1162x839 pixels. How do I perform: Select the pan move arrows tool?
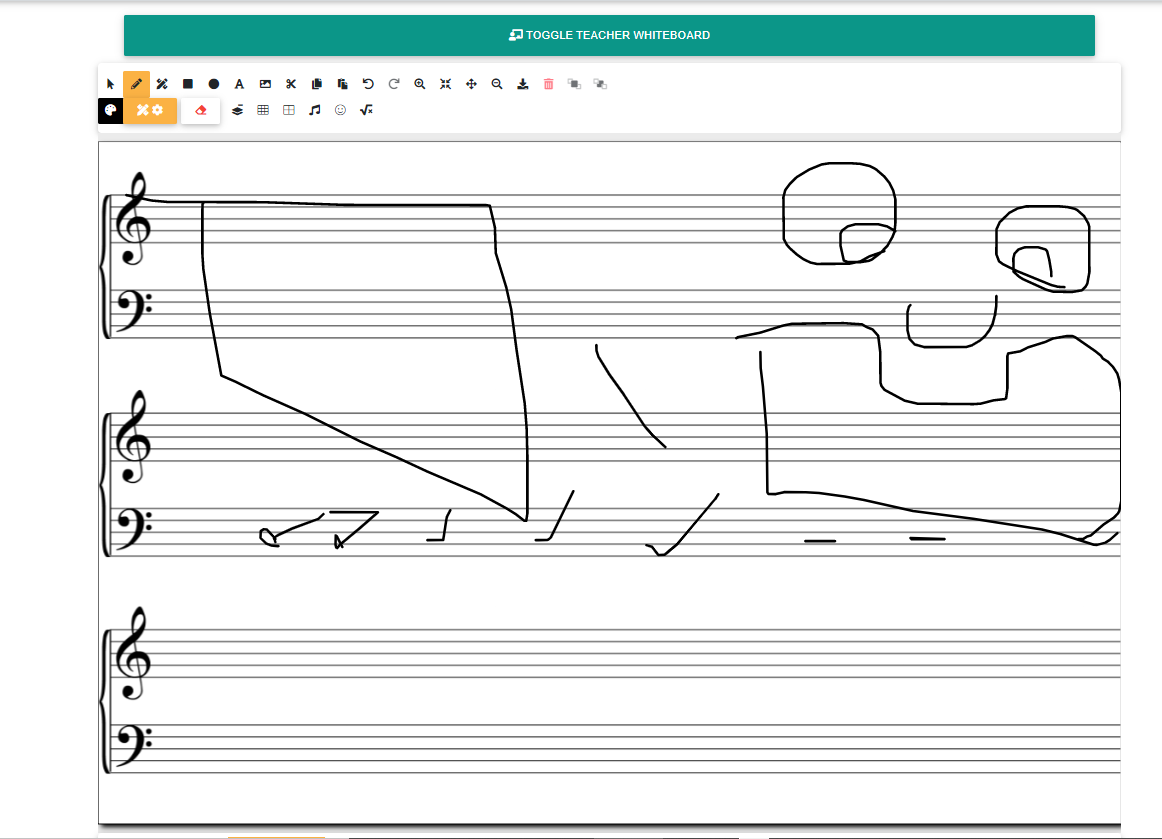coord(471,84)
